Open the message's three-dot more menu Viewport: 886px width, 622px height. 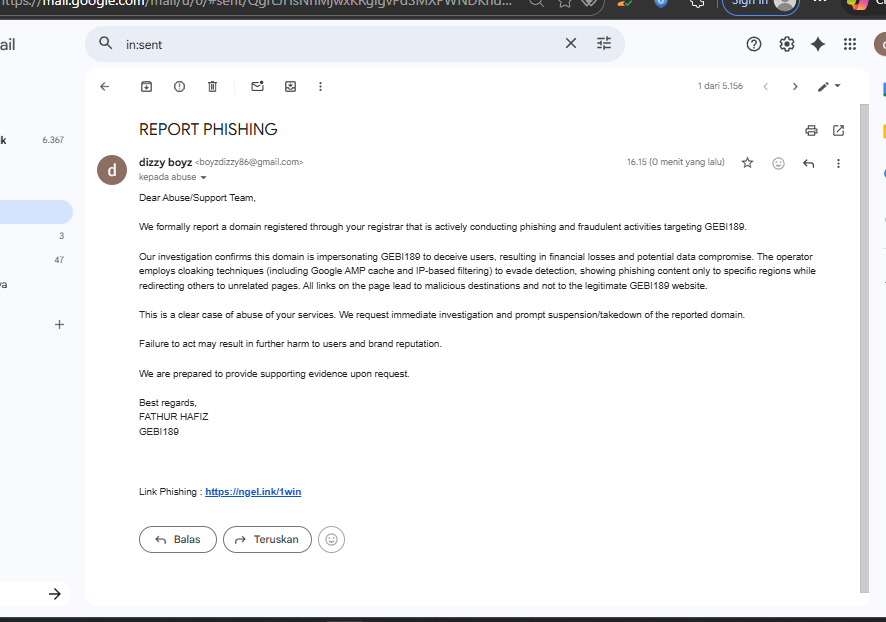[839, 163]
